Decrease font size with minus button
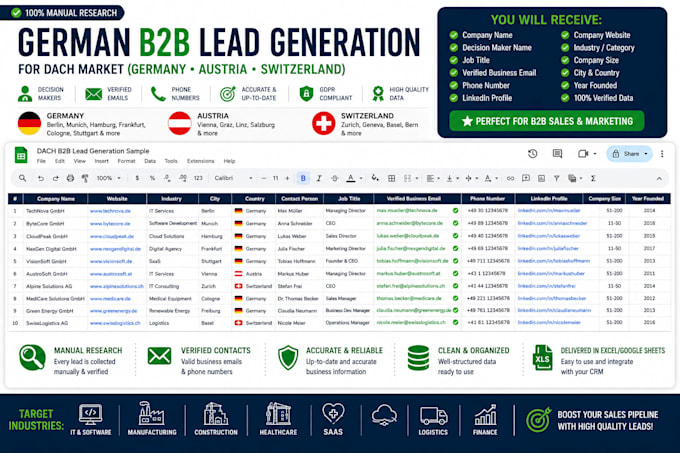The height and width of the screenshot is (453, 680). 264,178
